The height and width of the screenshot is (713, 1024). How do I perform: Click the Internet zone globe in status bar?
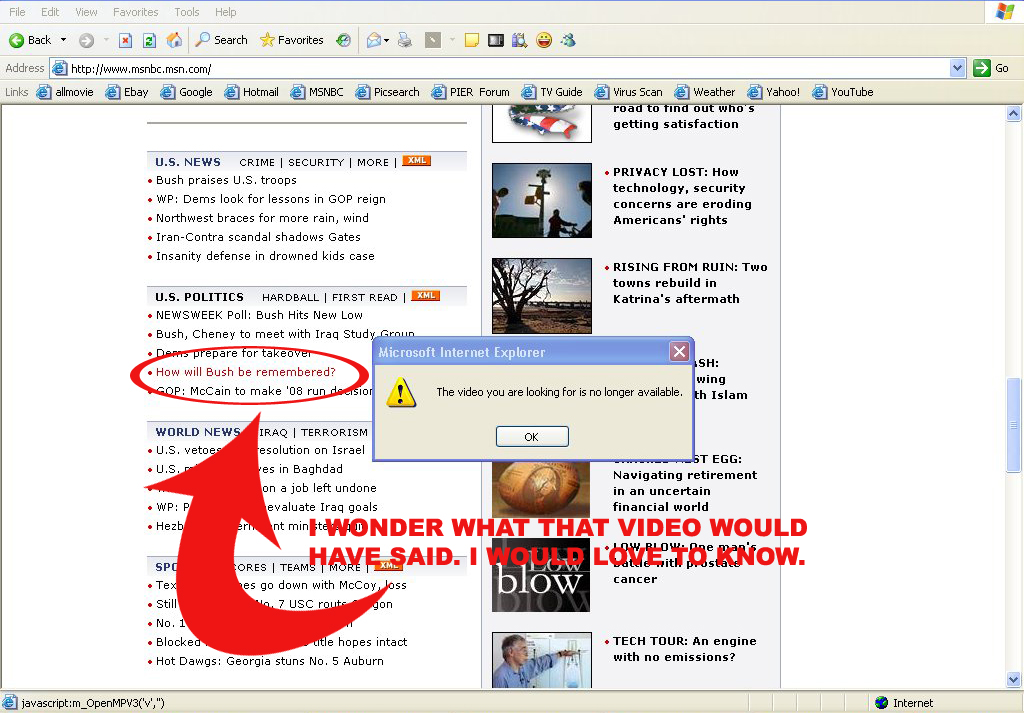tap(882, 703)
